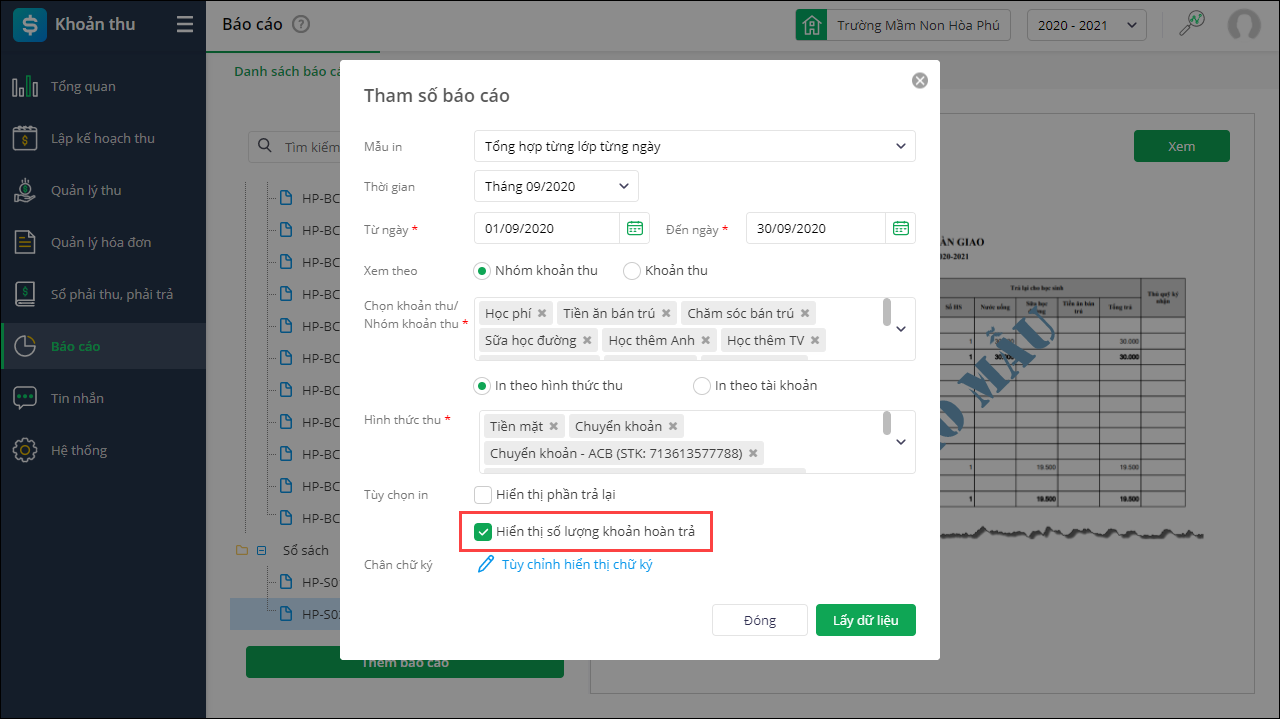Viewport: 1280px width, 719px height.
Task: Click the Đến ngày date field 30/09/2020
Action: click(x=816, y=228)
